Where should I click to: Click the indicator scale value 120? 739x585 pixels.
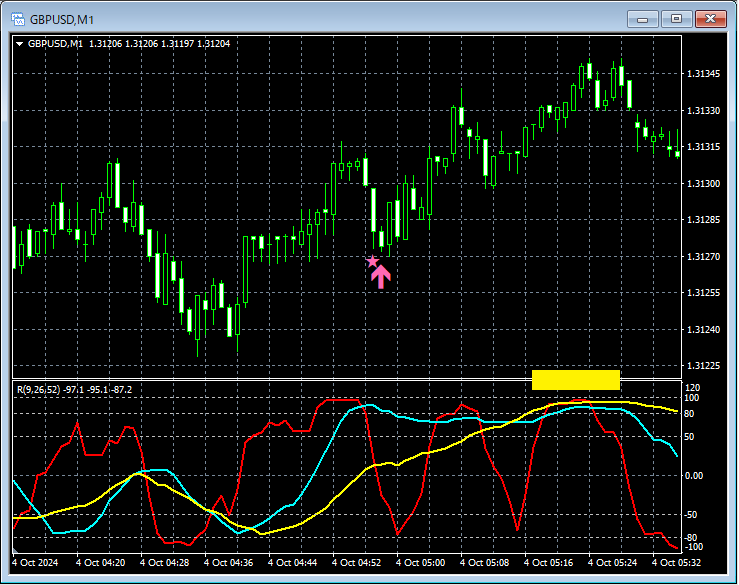pos(692,387)
